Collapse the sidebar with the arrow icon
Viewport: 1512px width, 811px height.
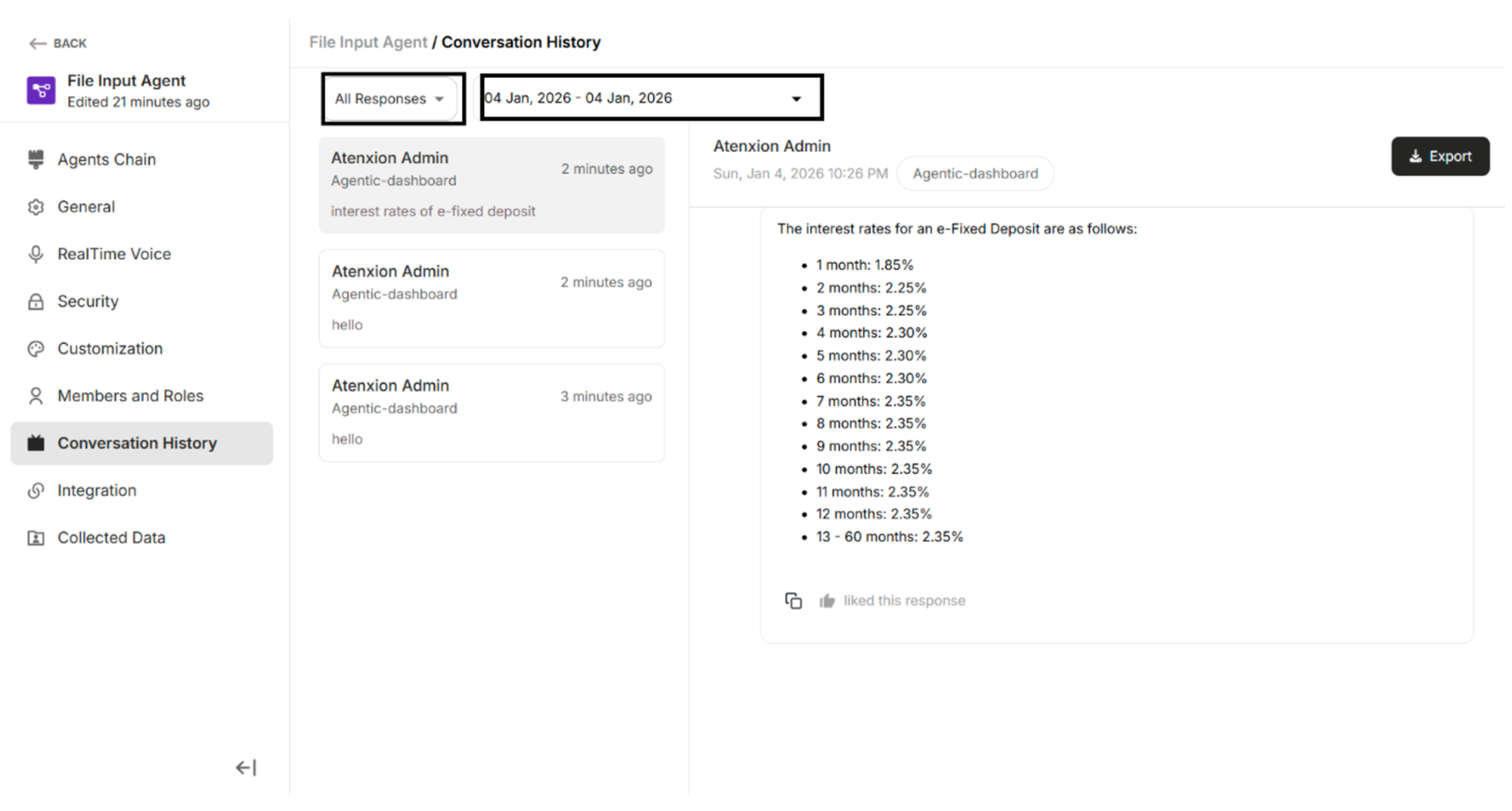246,768
